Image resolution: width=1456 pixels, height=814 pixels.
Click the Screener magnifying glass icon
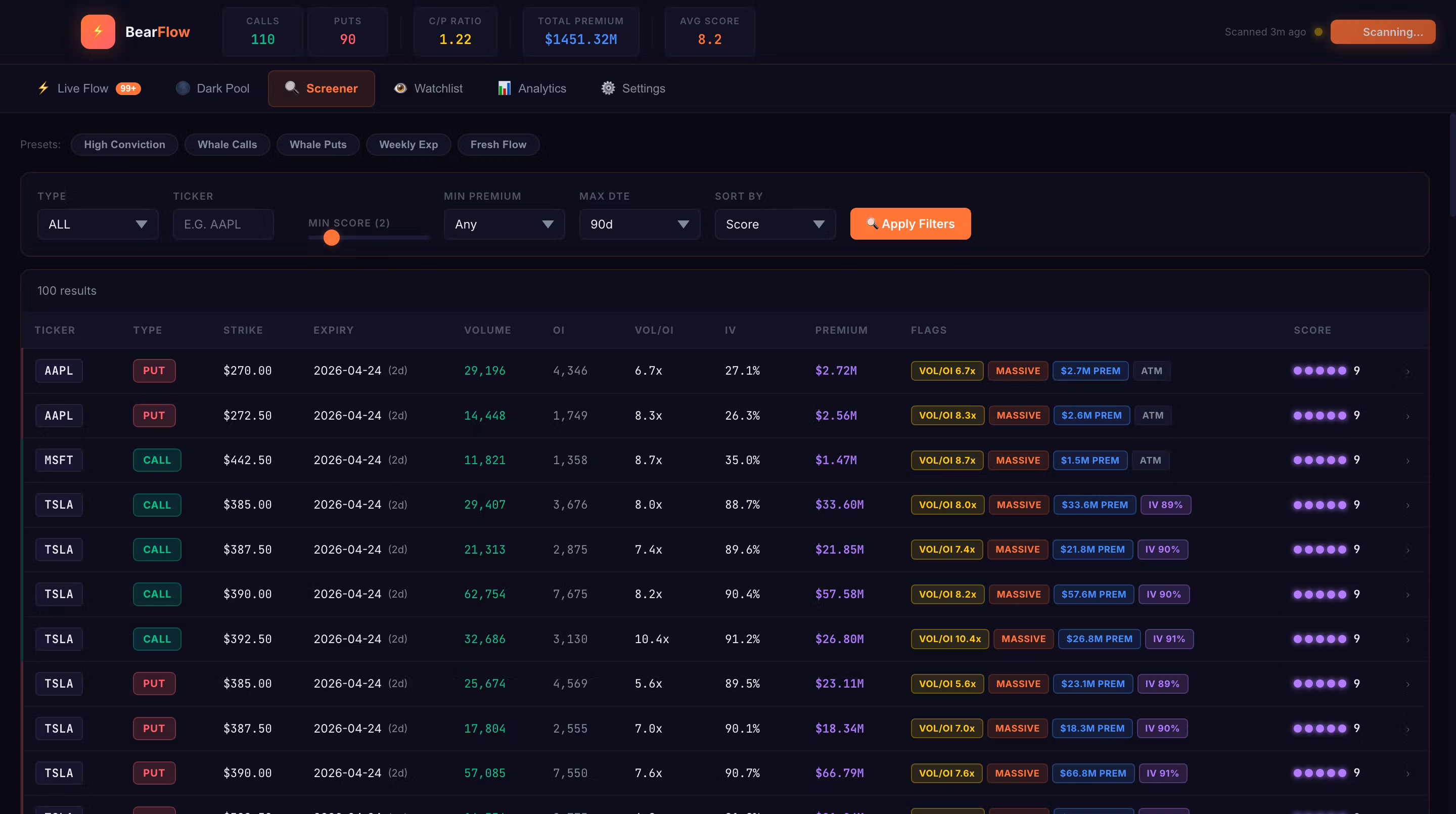291,87
